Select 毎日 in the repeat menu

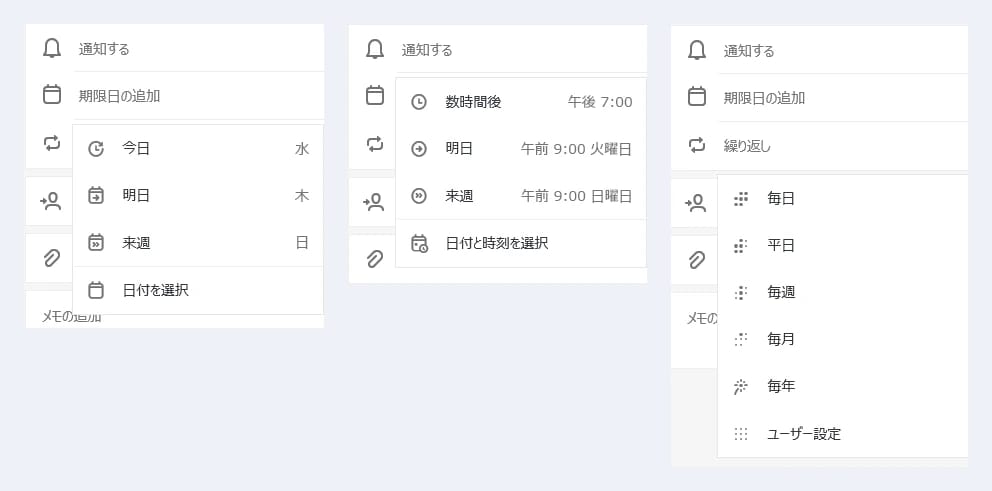click(843, 199)
